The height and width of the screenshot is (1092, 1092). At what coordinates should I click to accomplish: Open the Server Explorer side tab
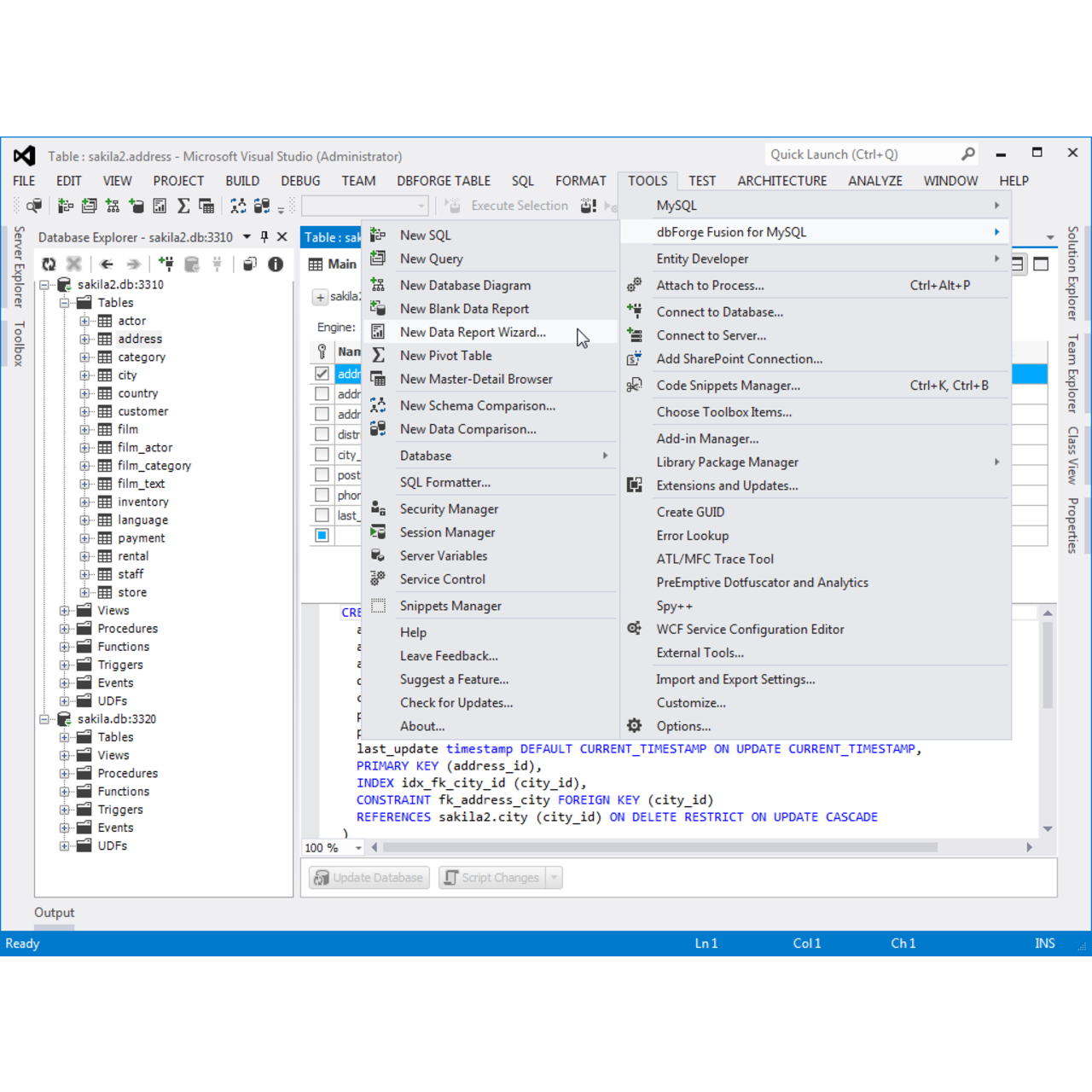19,266
